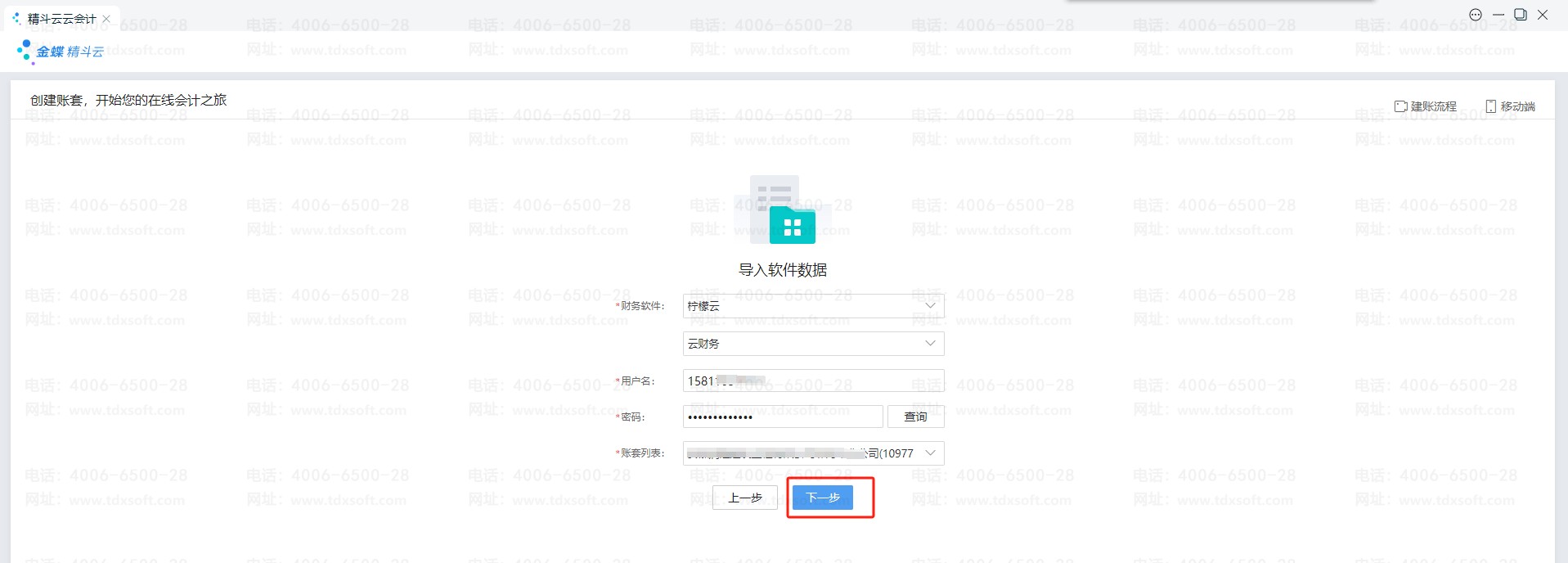
Task: Focus the 用户名 input field
Action: click(813, 381)
